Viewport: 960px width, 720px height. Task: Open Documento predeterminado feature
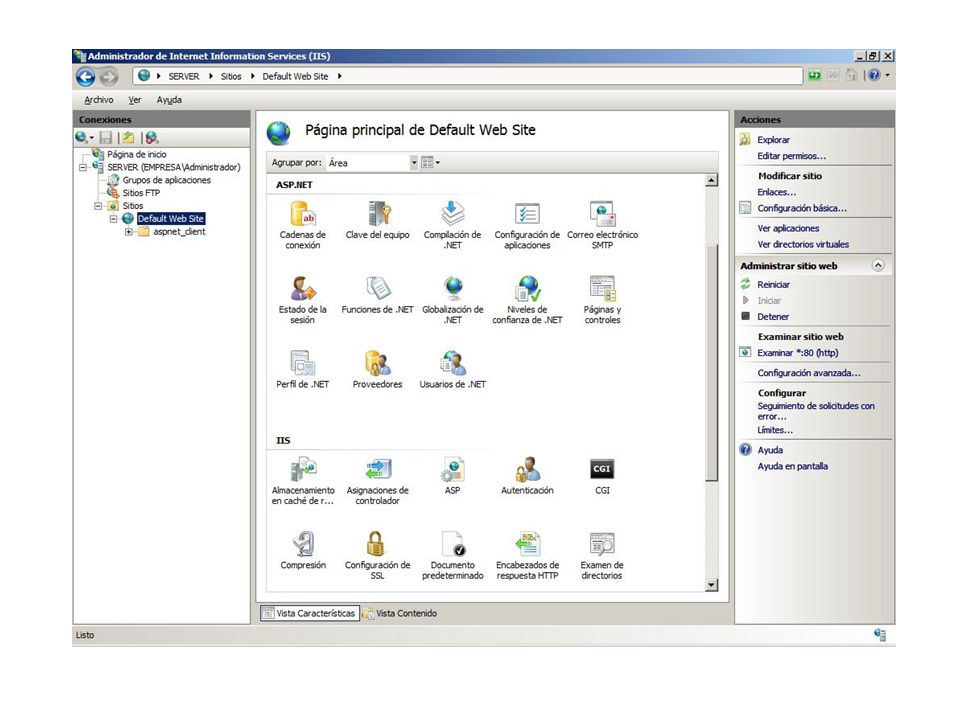tap(452, 555)
